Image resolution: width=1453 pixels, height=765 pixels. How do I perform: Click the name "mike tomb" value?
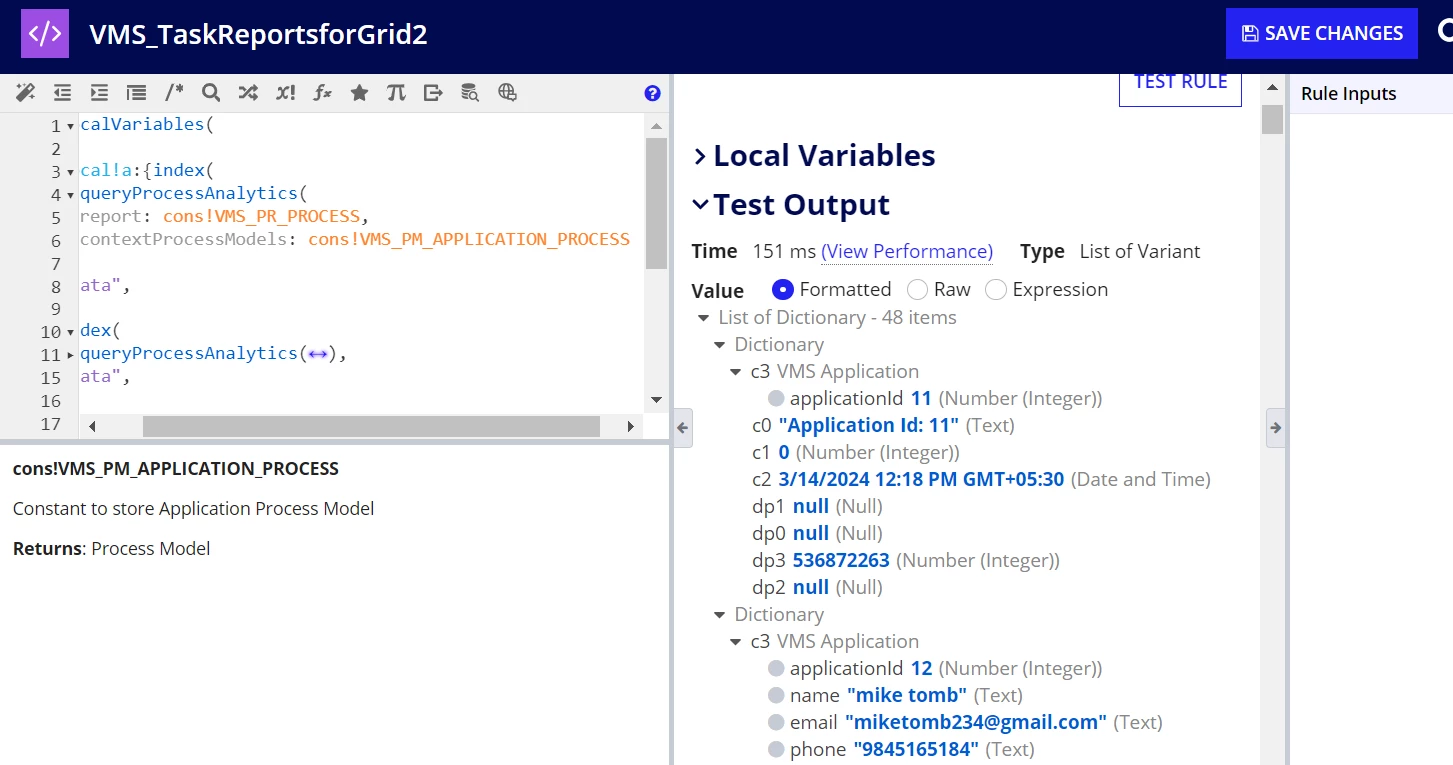[x=907, y=695]
